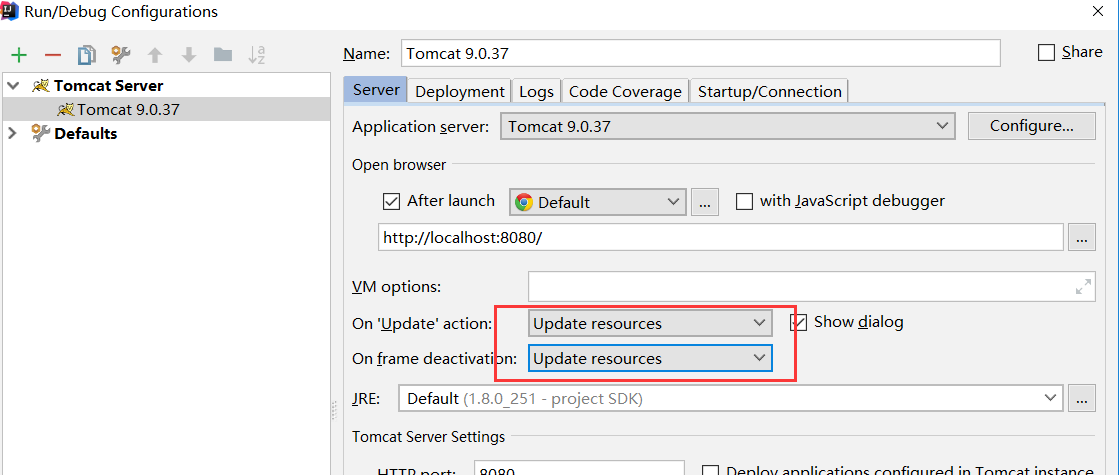1119x475 pixels.
Task: Open the Code Coverage tab
Action: pos(625,91)
